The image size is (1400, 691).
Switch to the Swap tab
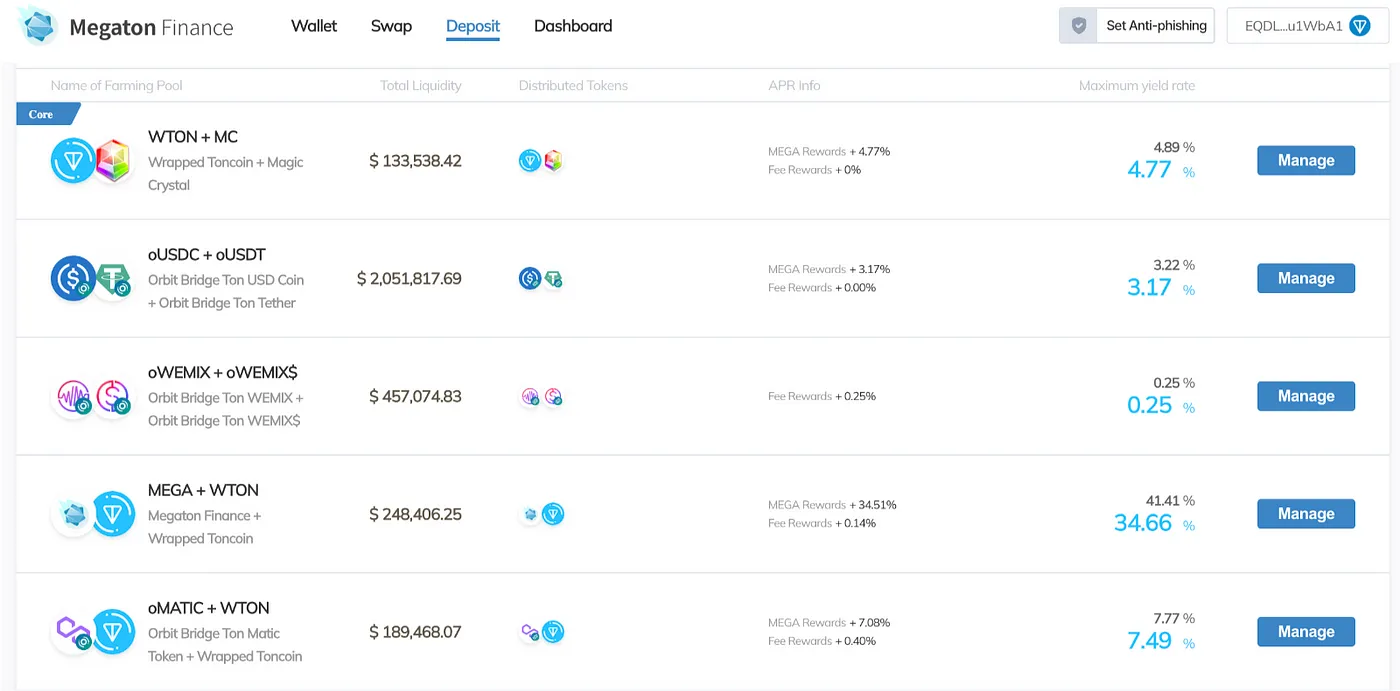click(391, 26)
